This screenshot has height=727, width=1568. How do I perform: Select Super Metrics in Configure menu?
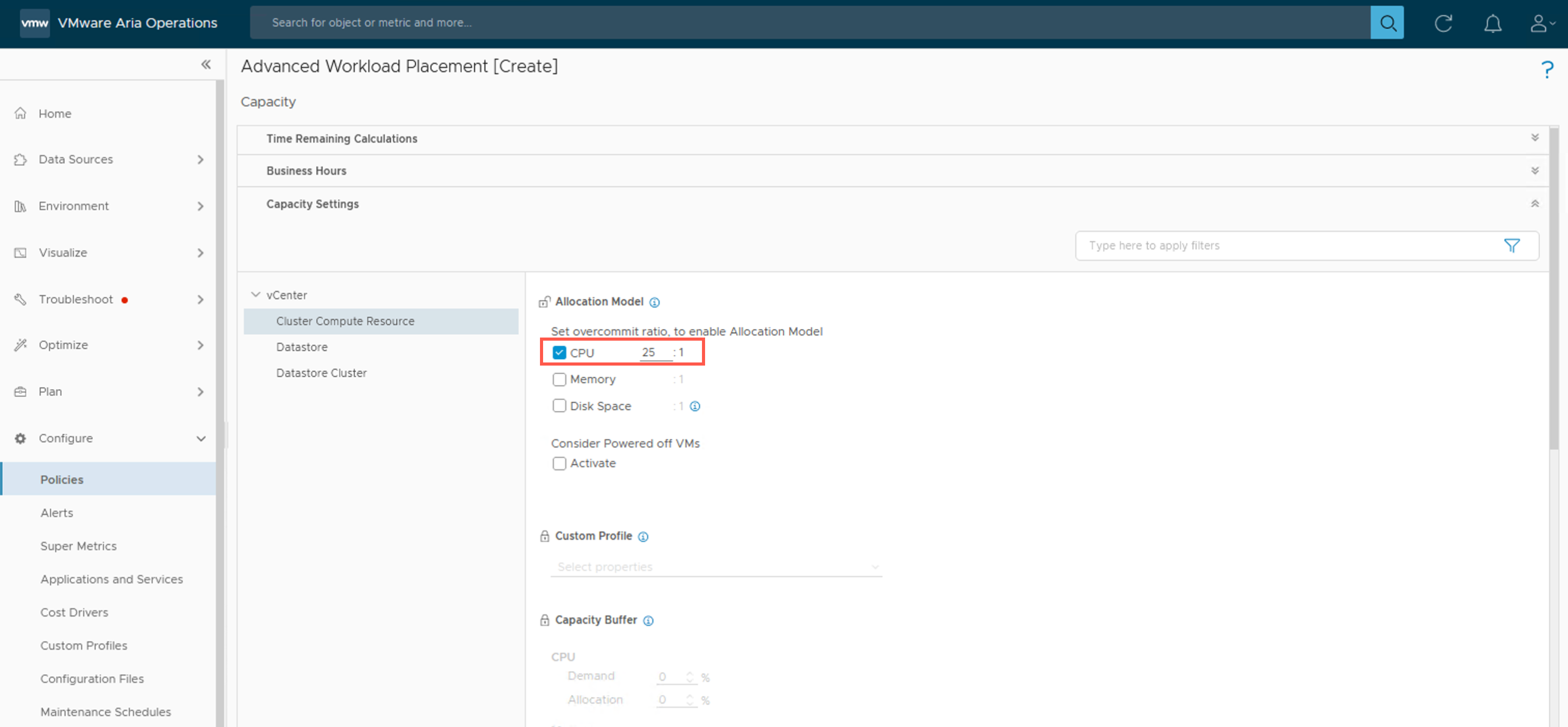click(78, 546)
